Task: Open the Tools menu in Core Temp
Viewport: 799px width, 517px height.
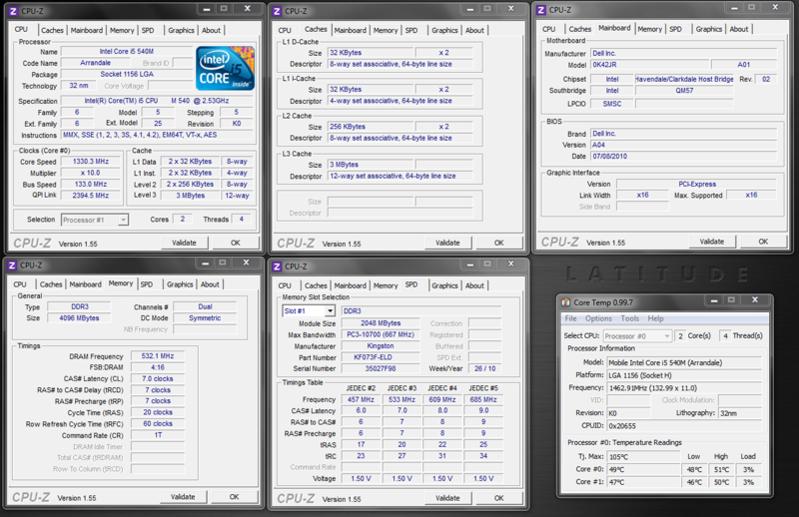Action: [x=630, y=318]
